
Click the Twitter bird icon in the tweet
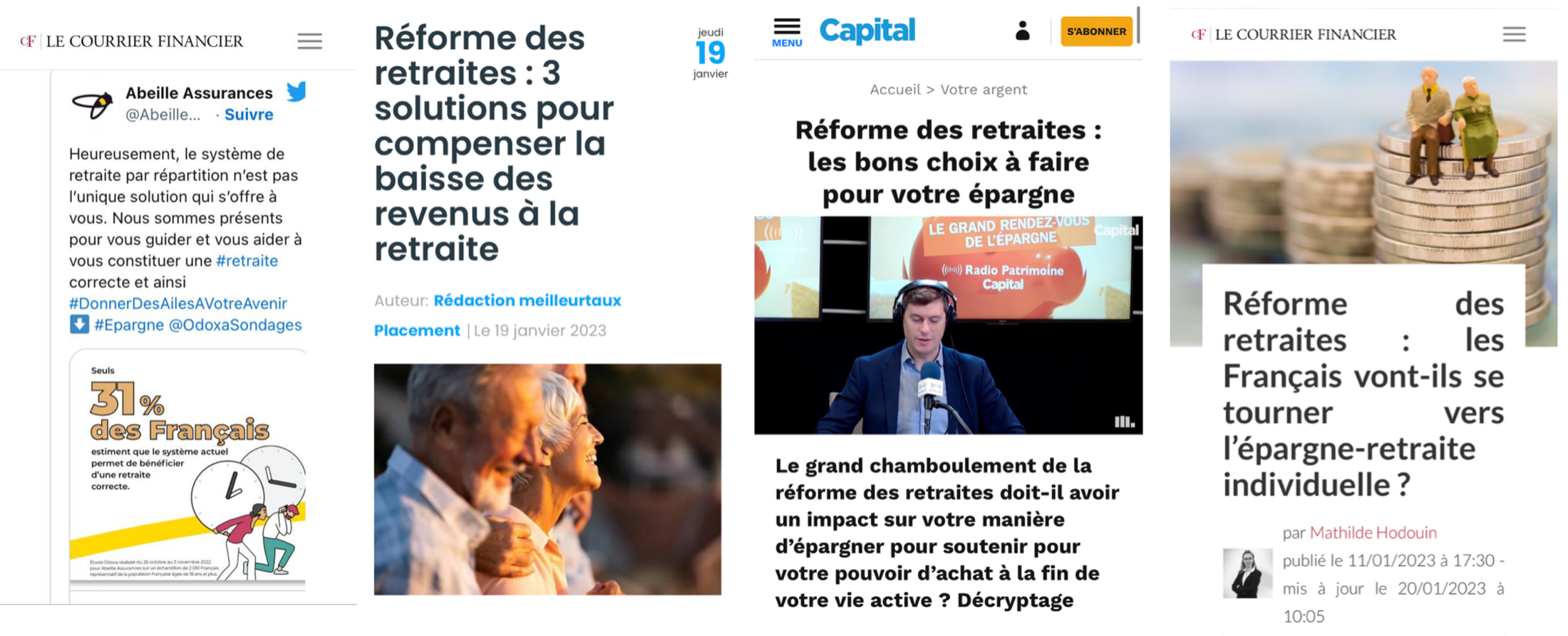[x=296, y=91]
